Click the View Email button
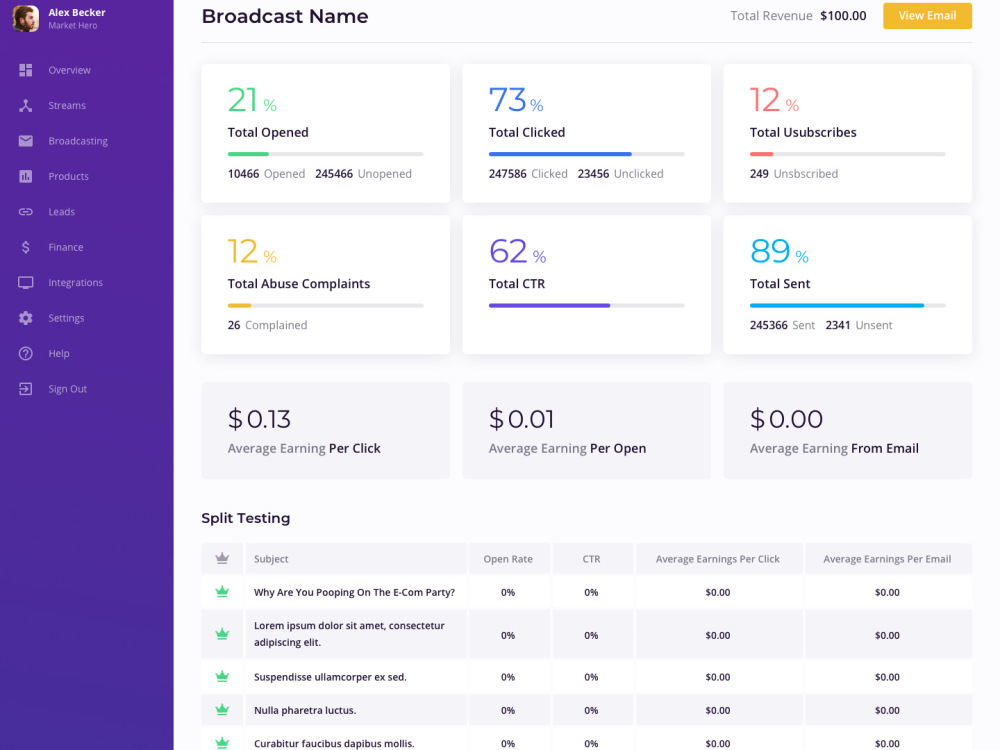This screenshot has width=1000, height=750. 927,16
